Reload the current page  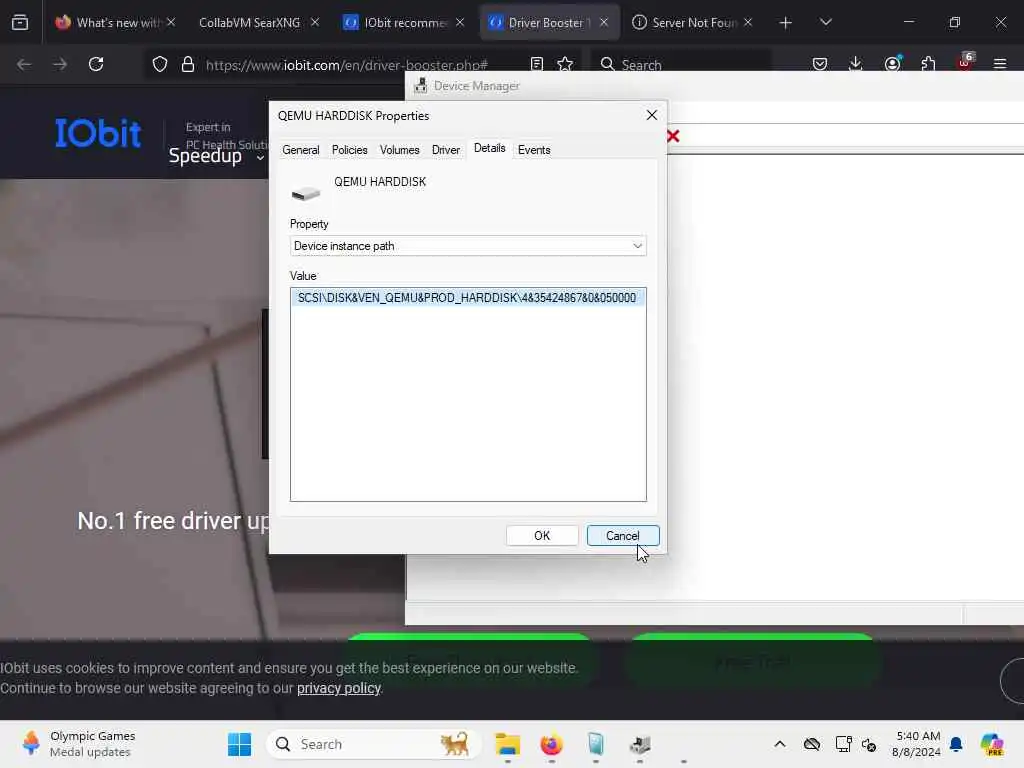96,64
